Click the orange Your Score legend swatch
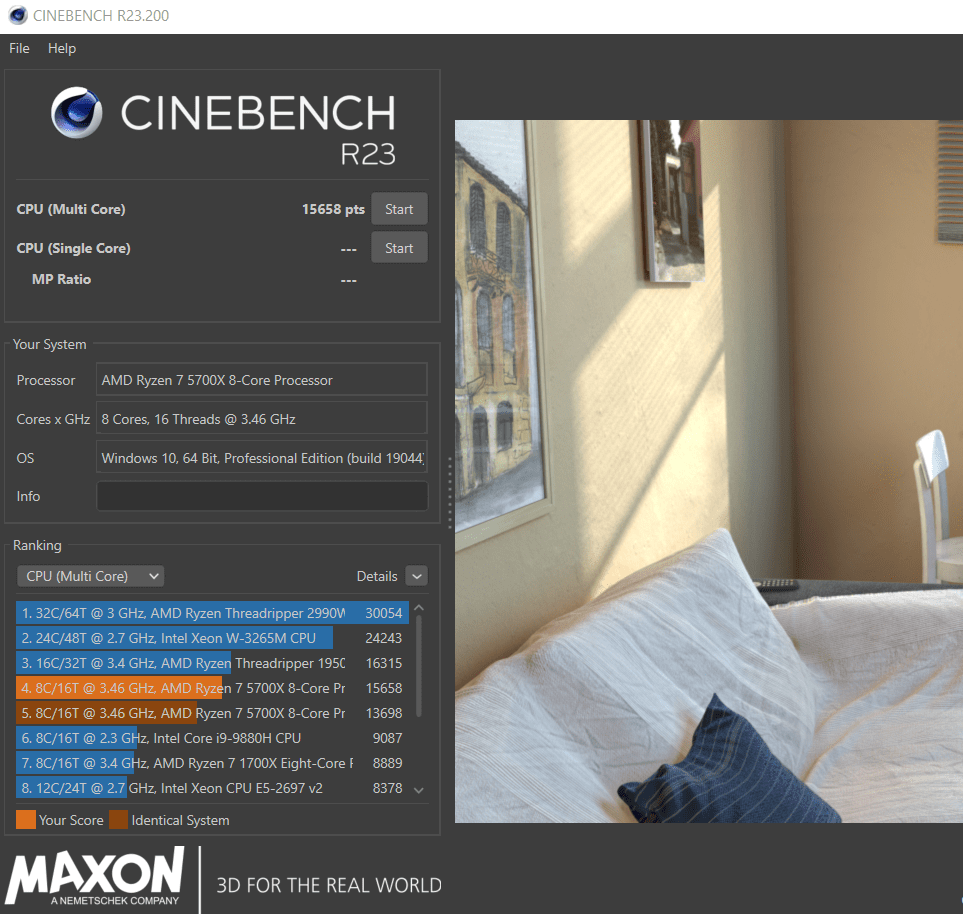This screenshot has width=963, height=914. pos(26,820)
